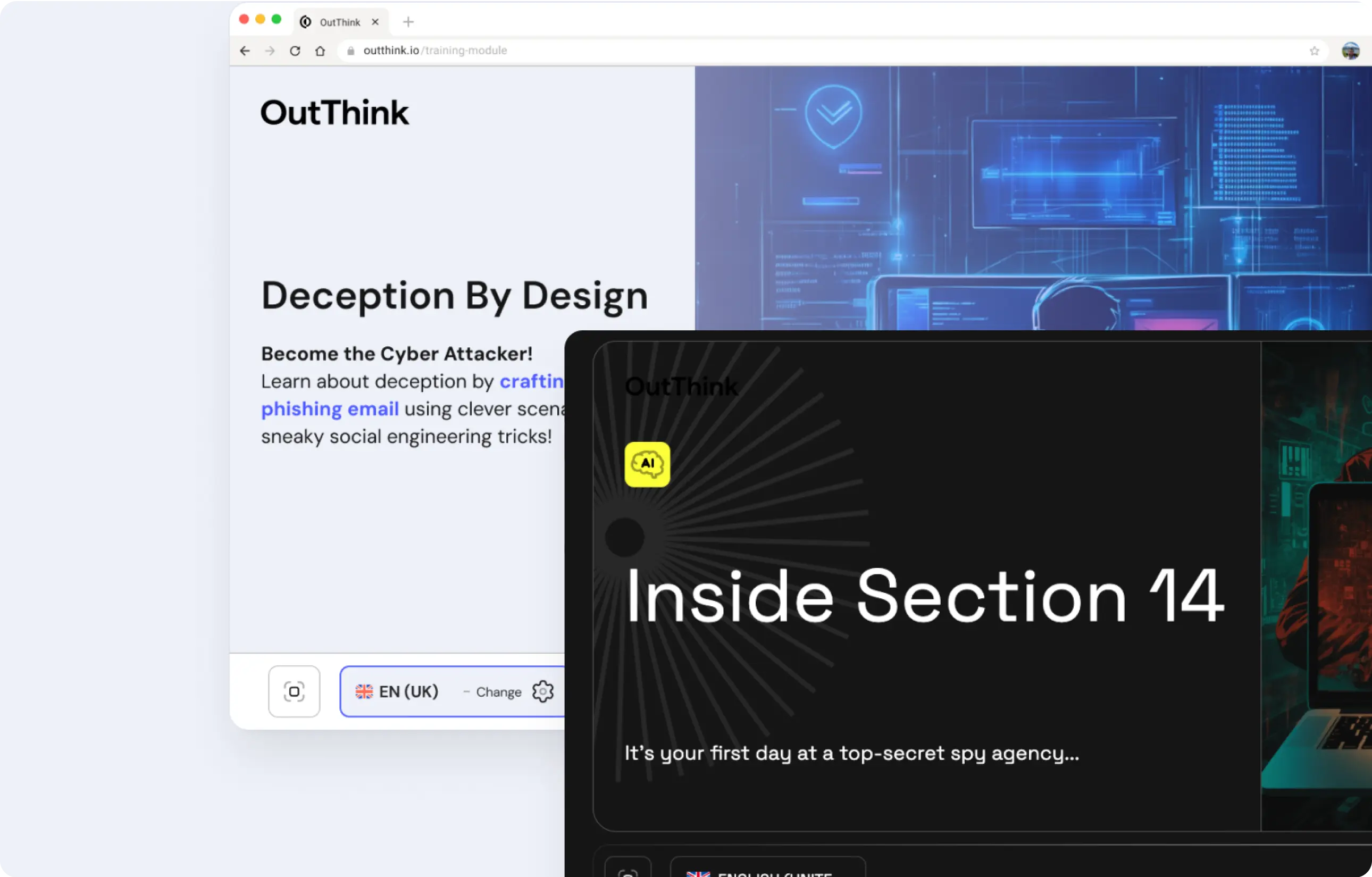Image resolution: width=1372 pixels, height=877 pixels.
Task: Close the OutThink browser tab
Action: [x=375, y=22]
